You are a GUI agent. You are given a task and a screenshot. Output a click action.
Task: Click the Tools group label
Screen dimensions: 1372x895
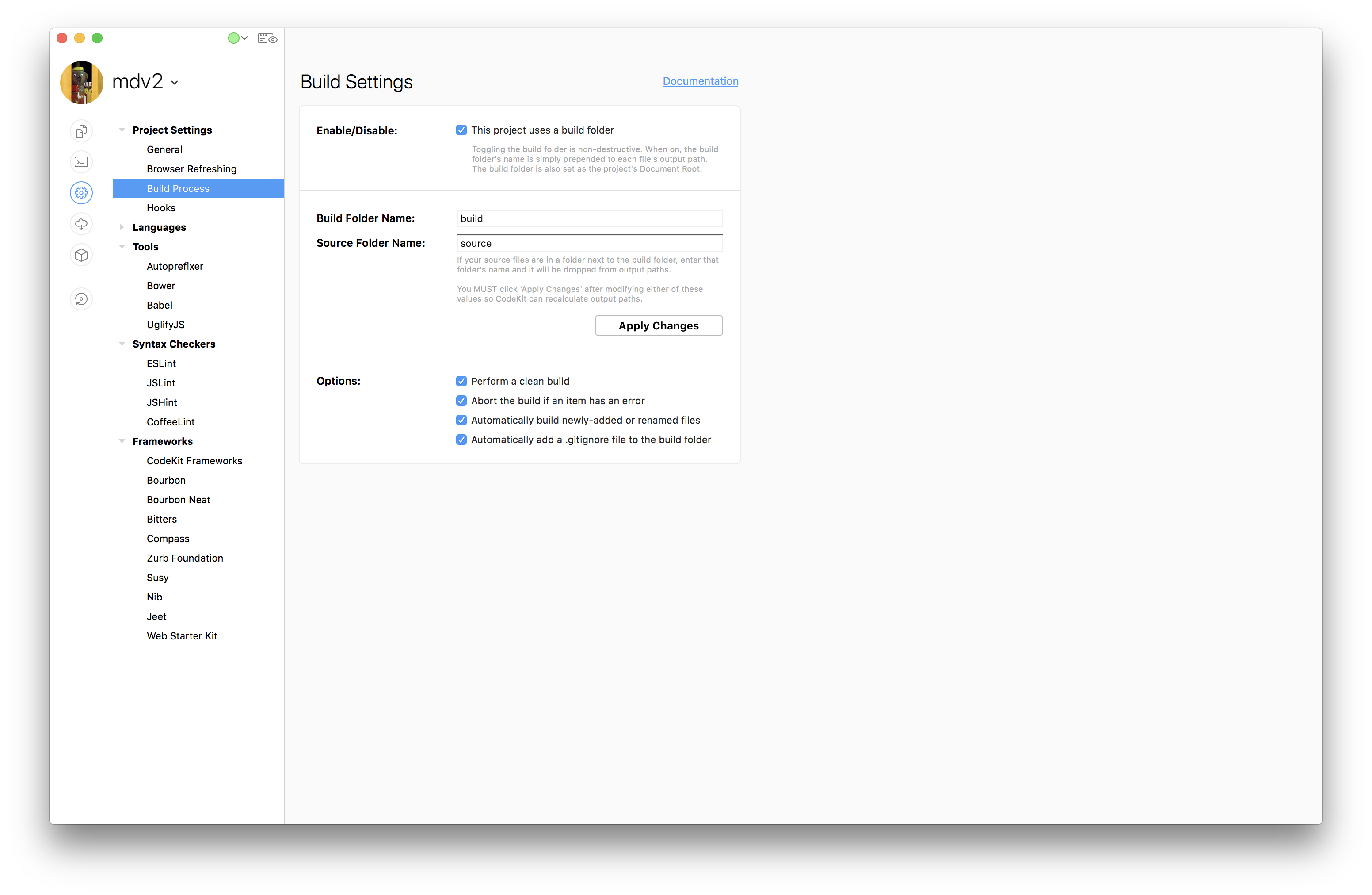pos(145,247)
